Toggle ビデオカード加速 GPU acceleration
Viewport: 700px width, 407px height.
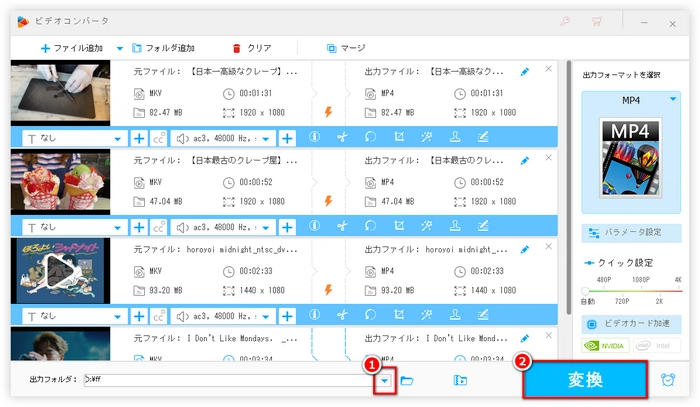click(x=631, y=324)
